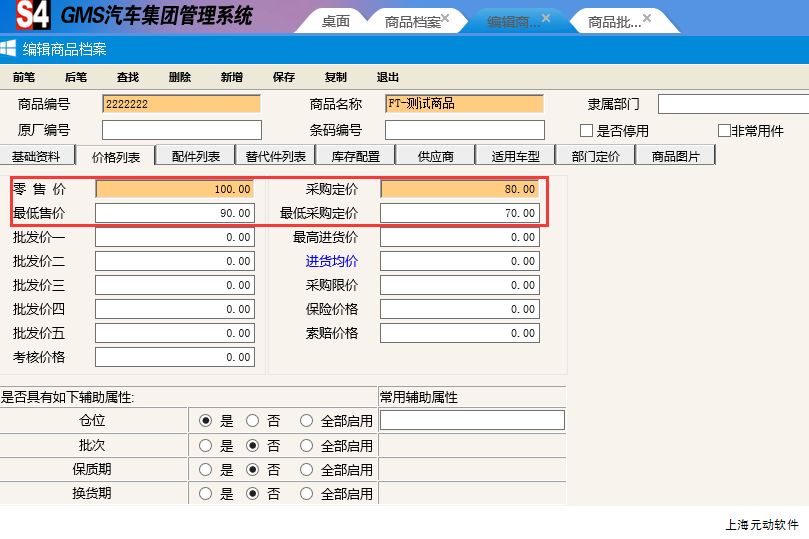Click the window icon beside 编辑商品档案 title
The height and width of the screenshot is (539, 809).
(9, 48)
